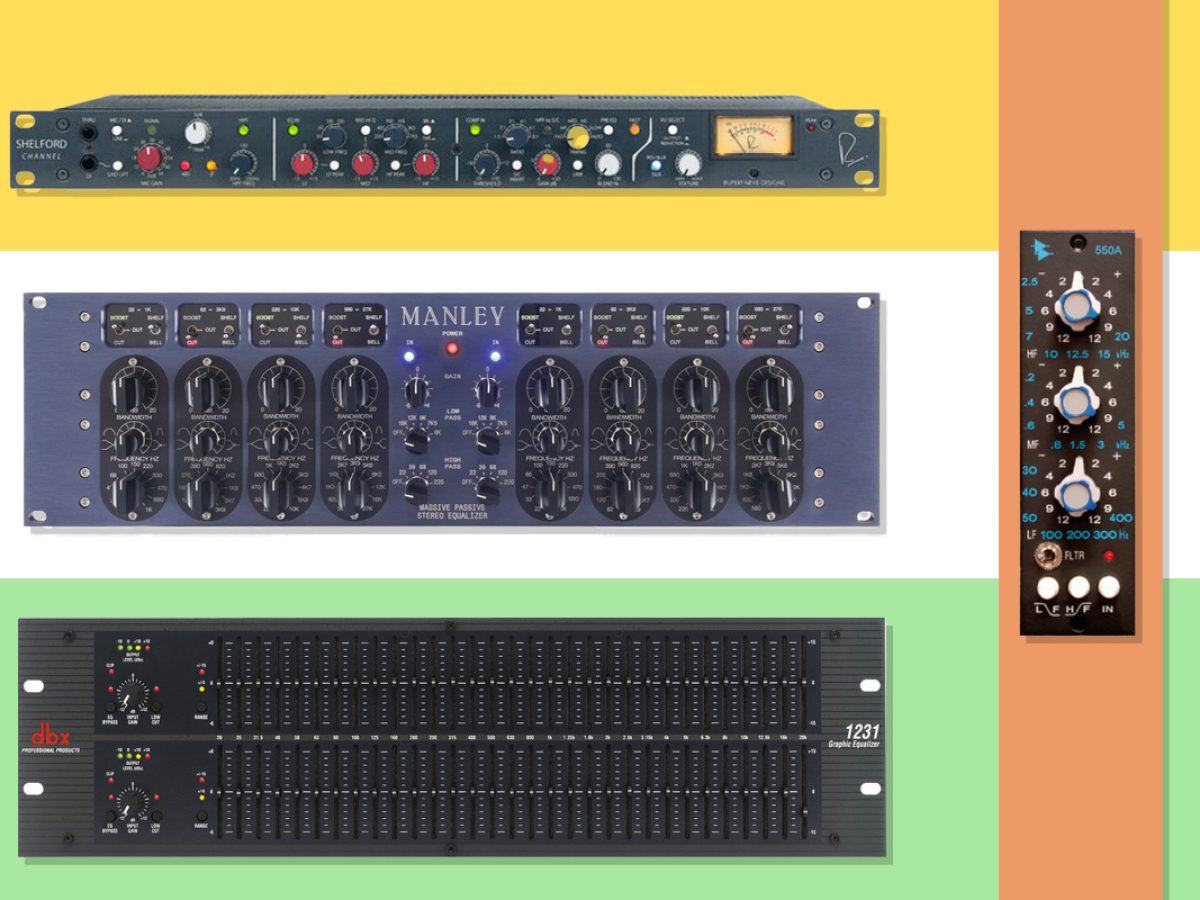Click the Blend % knob on Shelford

pos(608,163)
